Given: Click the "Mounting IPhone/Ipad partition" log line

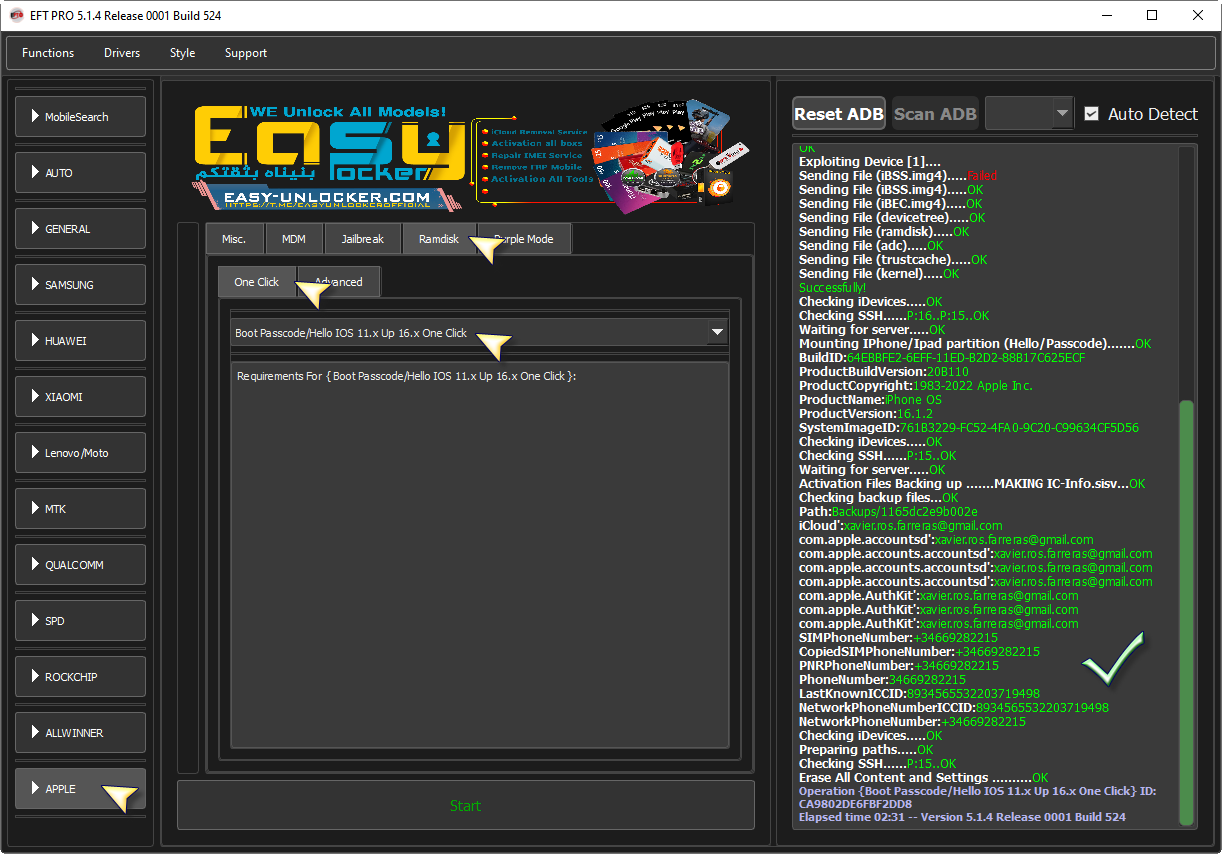Looking at the screenshot, I should coord(975,343).
